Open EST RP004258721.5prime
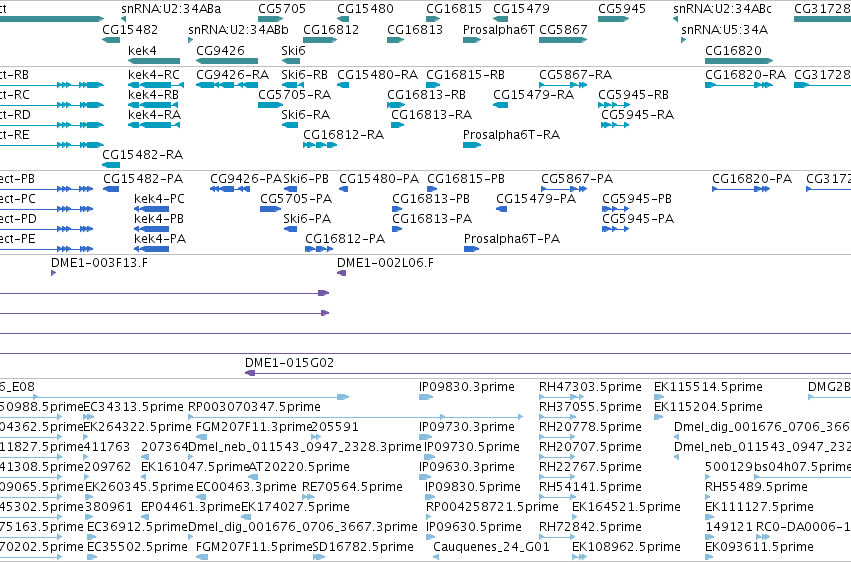The image size is (851, 562). [492, 507]
